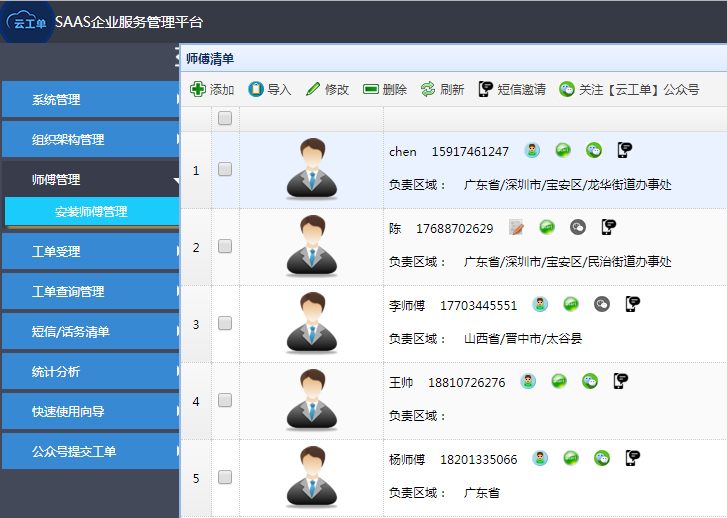Select the checkbox for row 3 李师傅
The width and height of the screenshot is (727, 518).
[x=225, y=323]
